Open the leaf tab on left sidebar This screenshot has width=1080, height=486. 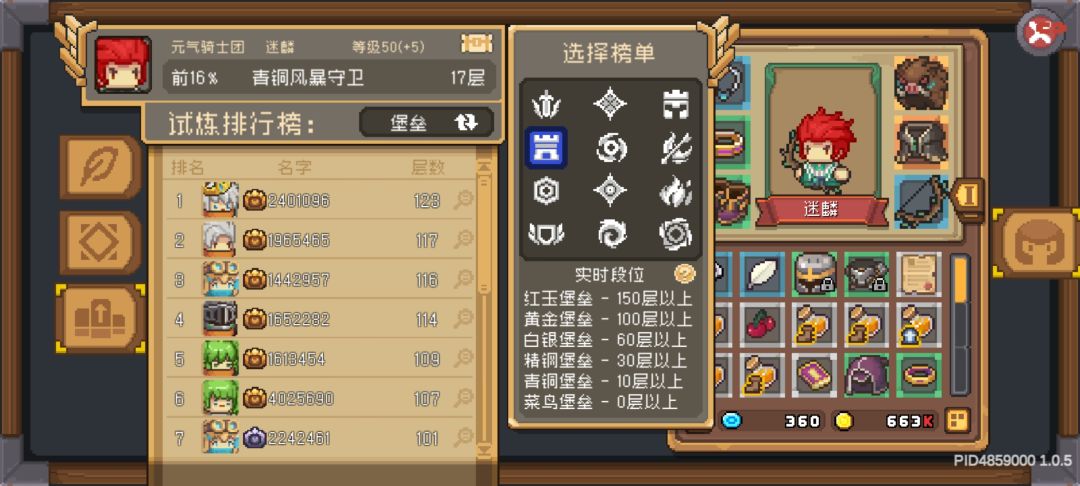point(101,166)
